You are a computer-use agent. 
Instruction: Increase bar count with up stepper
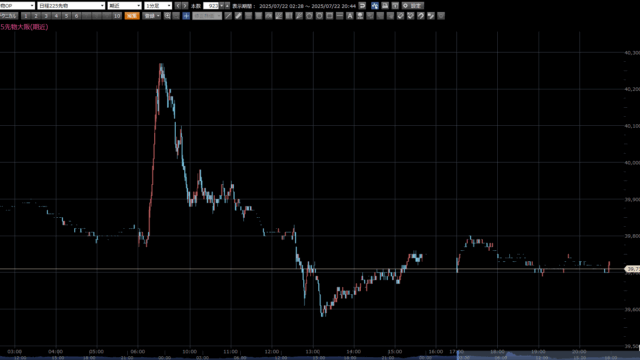coord(227,6)
